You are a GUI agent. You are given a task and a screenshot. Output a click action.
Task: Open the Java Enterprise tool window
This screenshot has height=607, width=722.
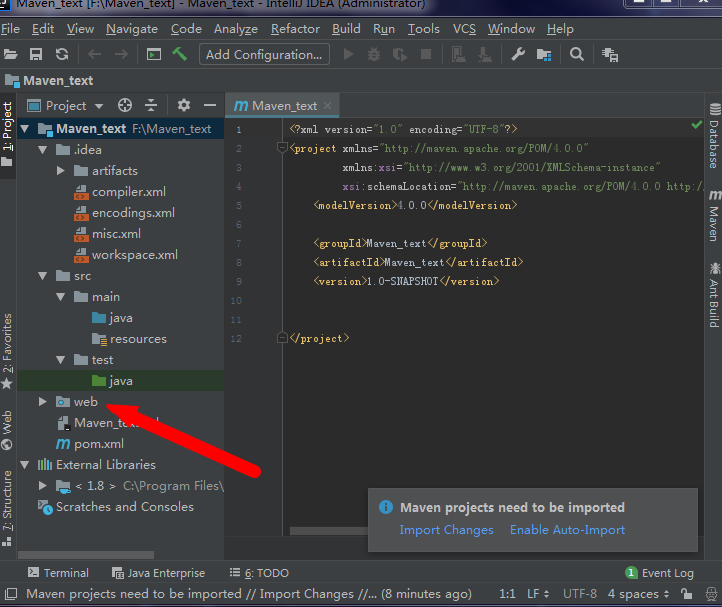coord(158,573)
